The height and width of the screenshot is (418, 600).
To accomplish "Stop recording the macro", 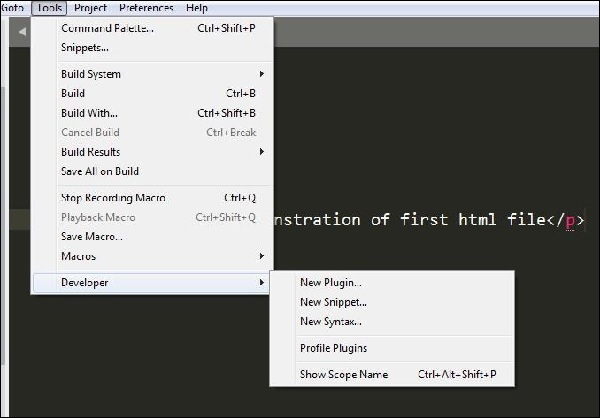I will [113, 198].
